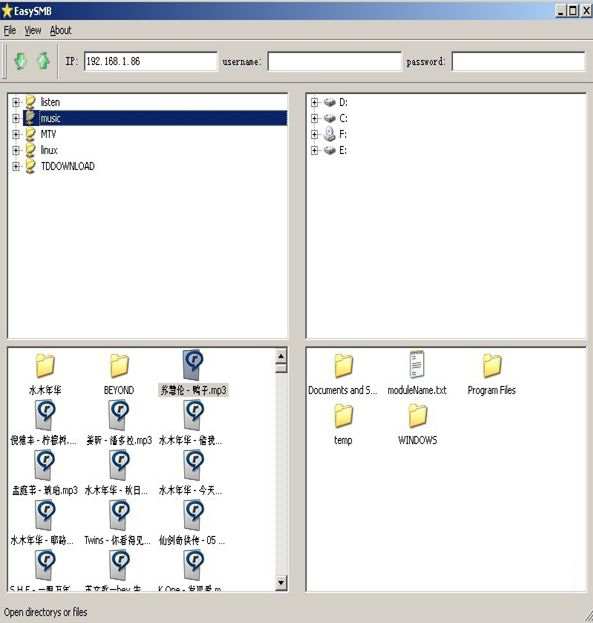593x623 pixels.
Task: Expand the F: drive node
Action: click(314, 134)
